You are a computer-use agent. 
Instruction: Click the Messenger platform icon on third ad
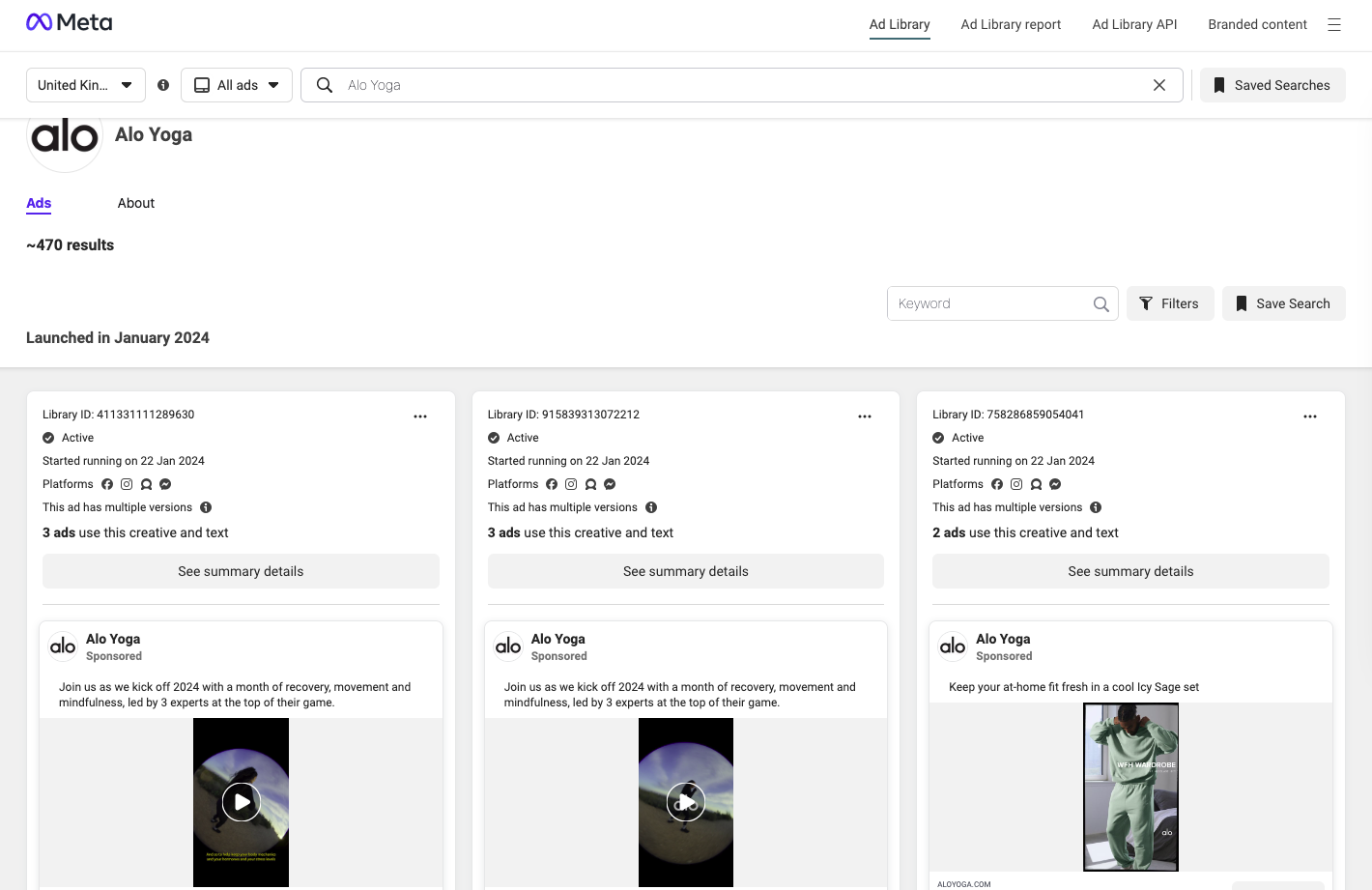click(x=1054, y=484)
